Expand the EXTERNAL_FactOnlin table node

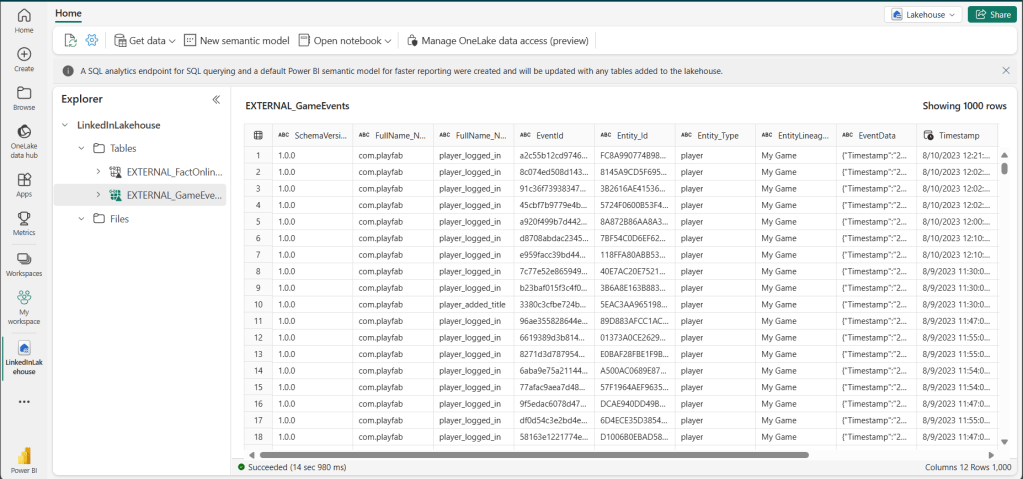pyautogui.click(x=98, y=172)
